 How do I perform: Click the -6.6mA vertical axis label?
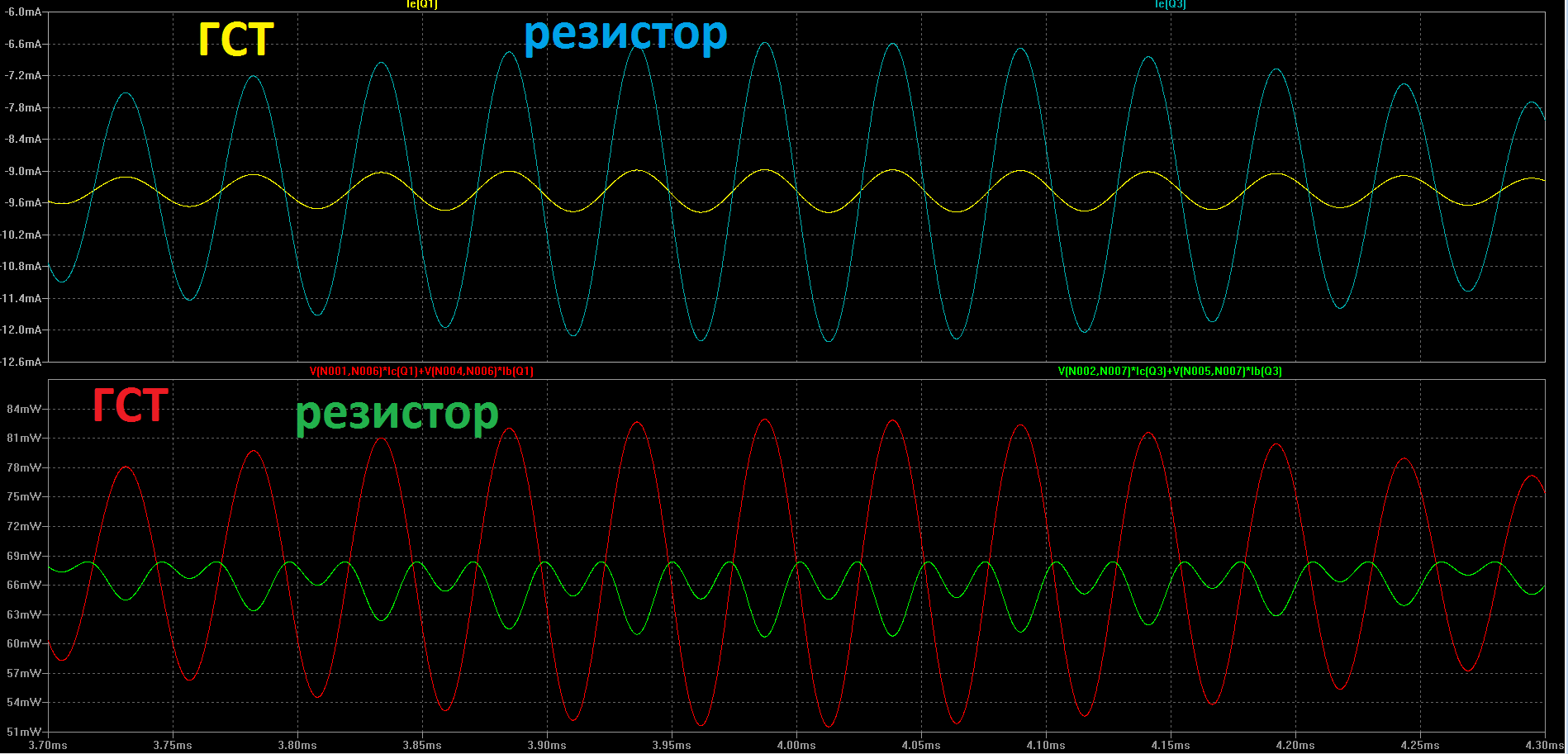point(21,44)
